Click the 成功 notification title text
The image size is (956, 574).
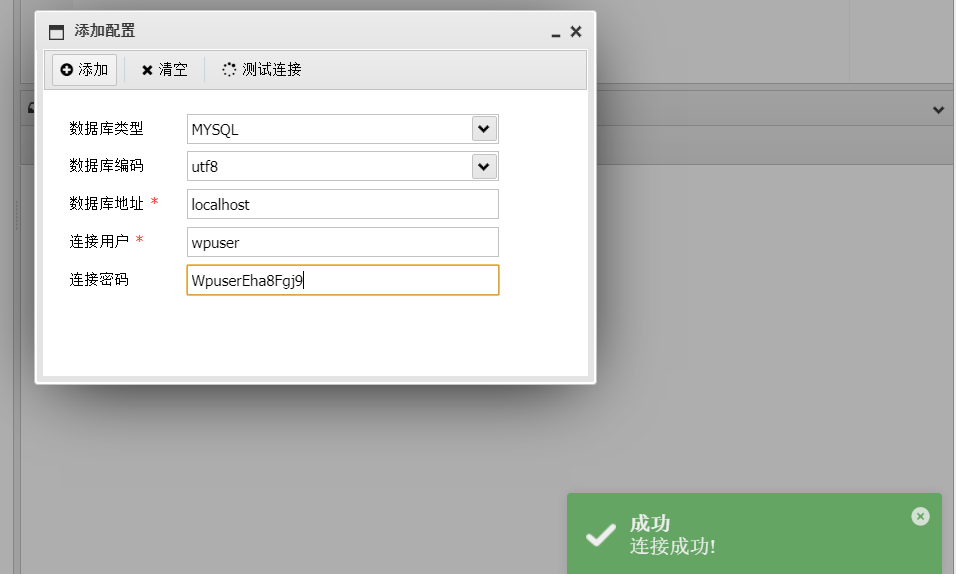[x=650, y=523]
